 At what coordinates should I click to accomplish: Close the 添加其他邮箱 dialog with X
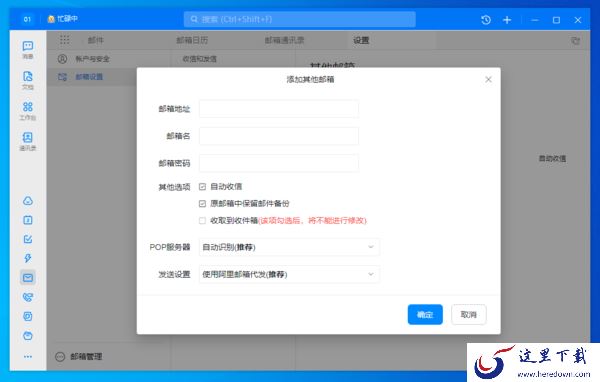(x=488, y=79)
